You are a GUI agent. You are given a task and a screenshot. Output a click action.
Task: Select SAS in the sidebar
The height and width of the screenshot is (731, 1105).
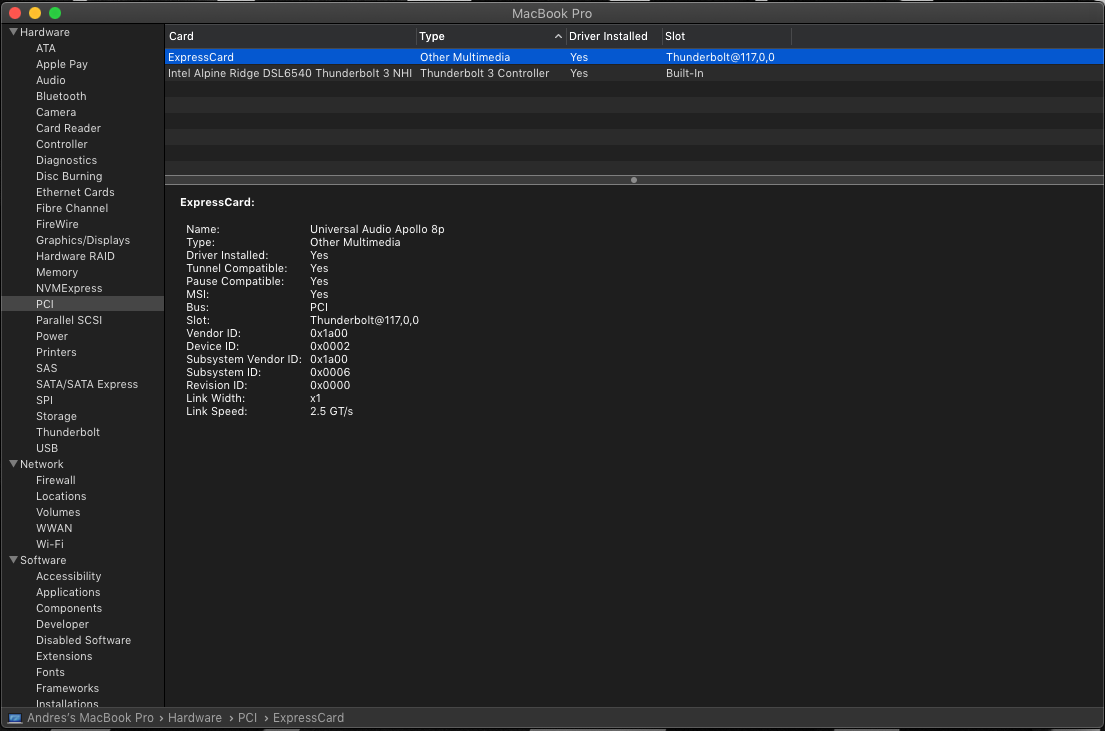[x=47, y=368]
